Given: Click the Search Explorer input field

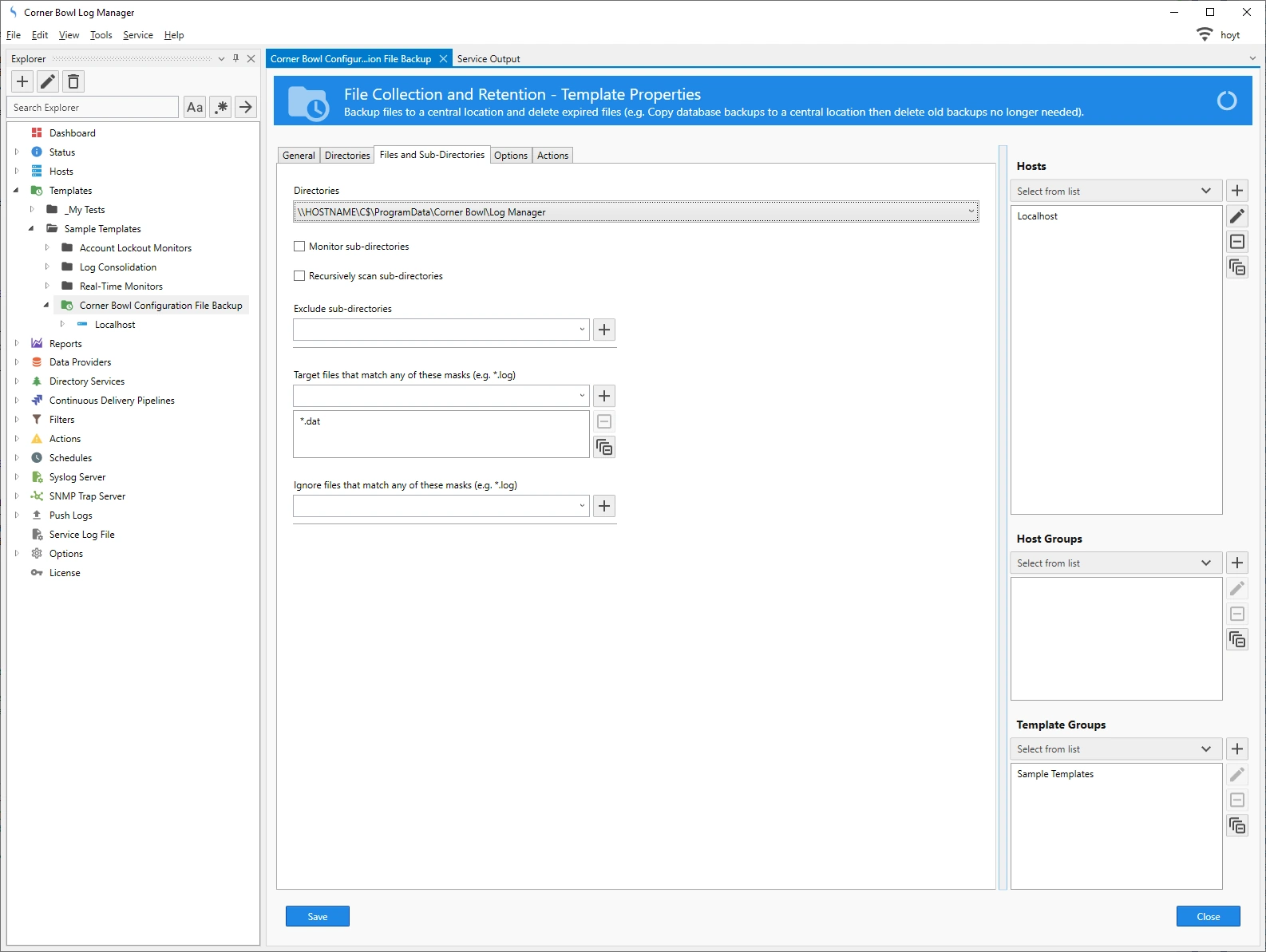Looking at the screenshot, I should pos(94,108).
